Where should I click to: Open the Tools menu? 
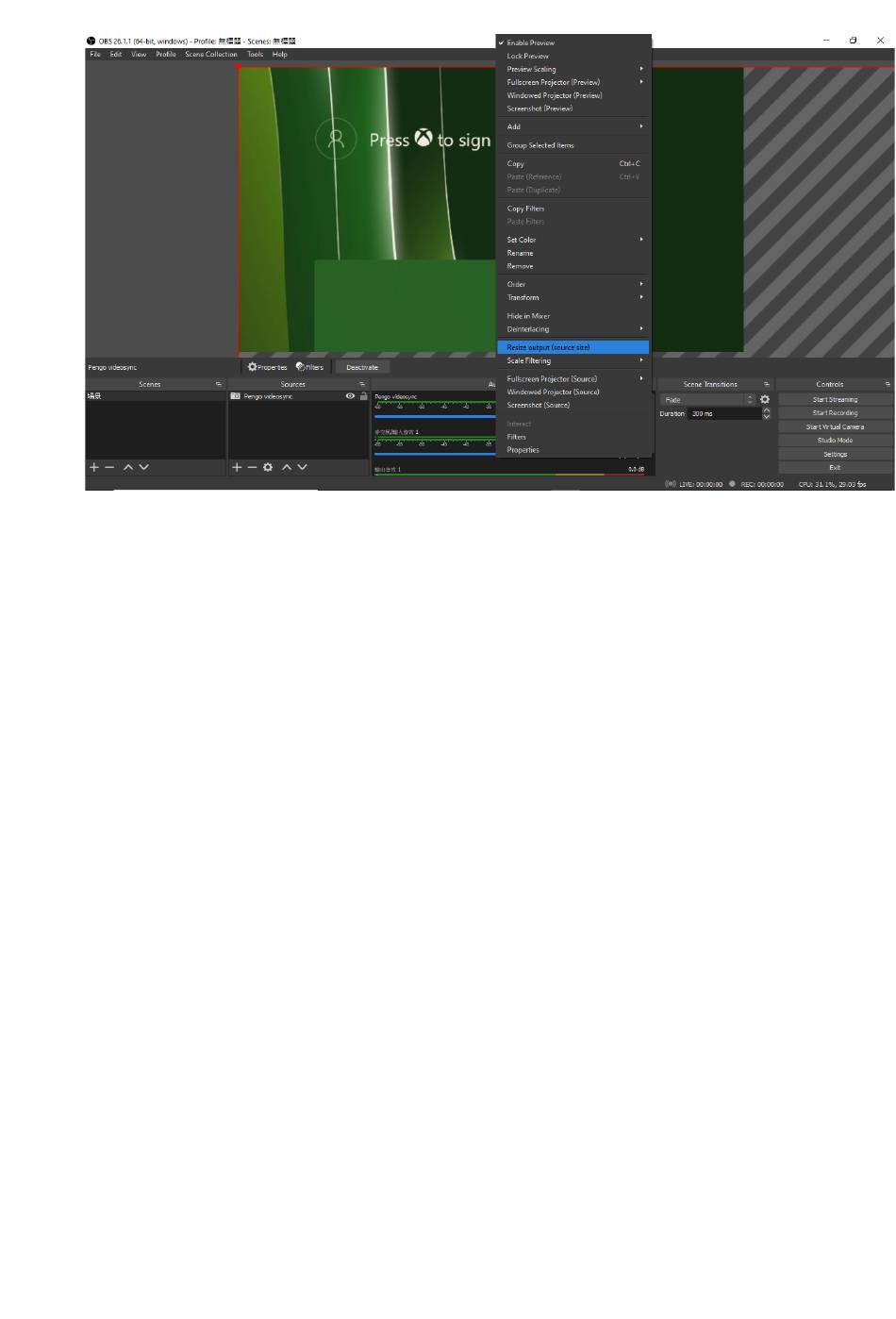[x=256, y=54]
